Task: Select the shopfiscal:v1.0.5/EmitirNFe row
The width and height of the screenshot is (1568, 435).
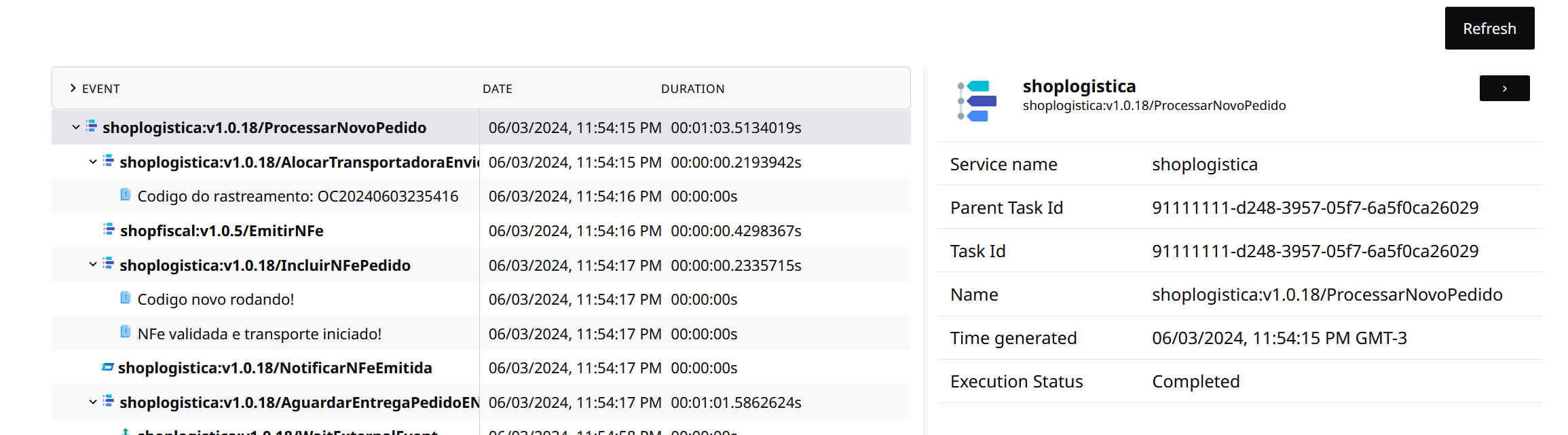Action: pyautogui.click(x=221, y=231)
